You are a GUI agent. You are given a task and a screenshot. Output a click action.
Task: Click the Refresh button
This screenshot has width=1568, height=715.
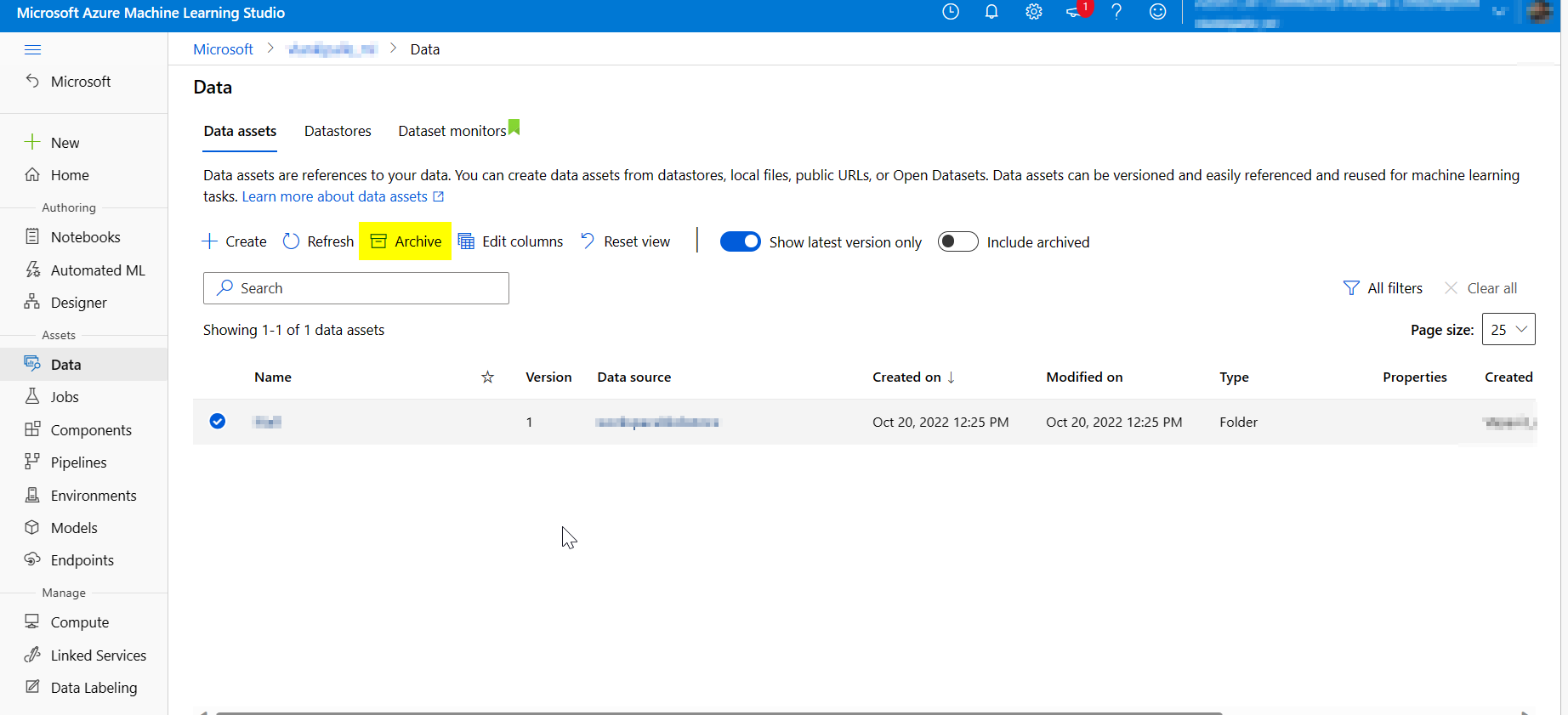(318, 241)
